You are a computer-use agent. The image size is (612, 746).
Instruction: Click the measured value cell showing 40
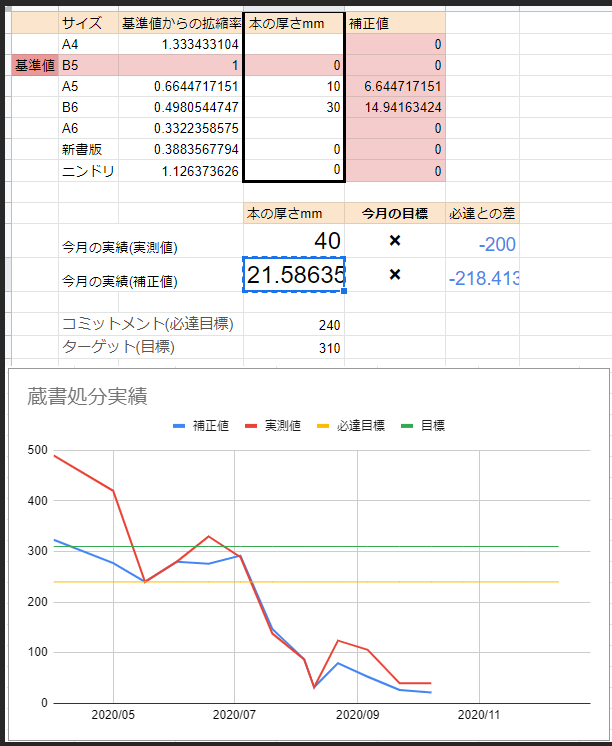[x=294, y=241]
